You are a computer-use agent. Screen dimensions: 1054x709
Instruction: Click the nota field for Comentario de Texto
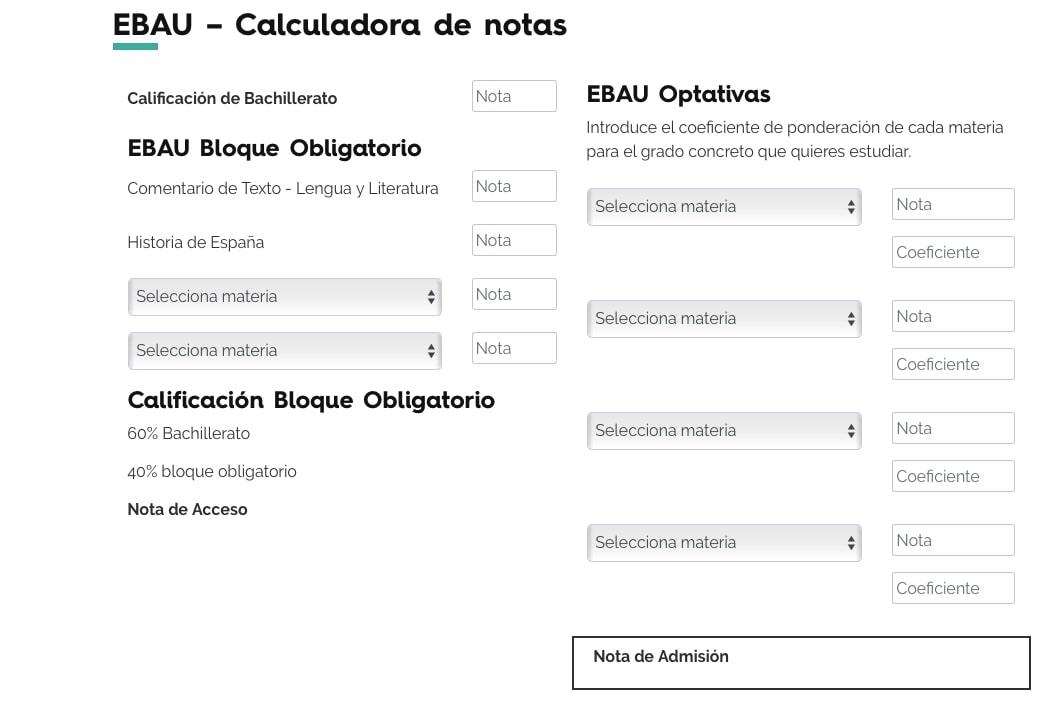(x=514, y=185)
